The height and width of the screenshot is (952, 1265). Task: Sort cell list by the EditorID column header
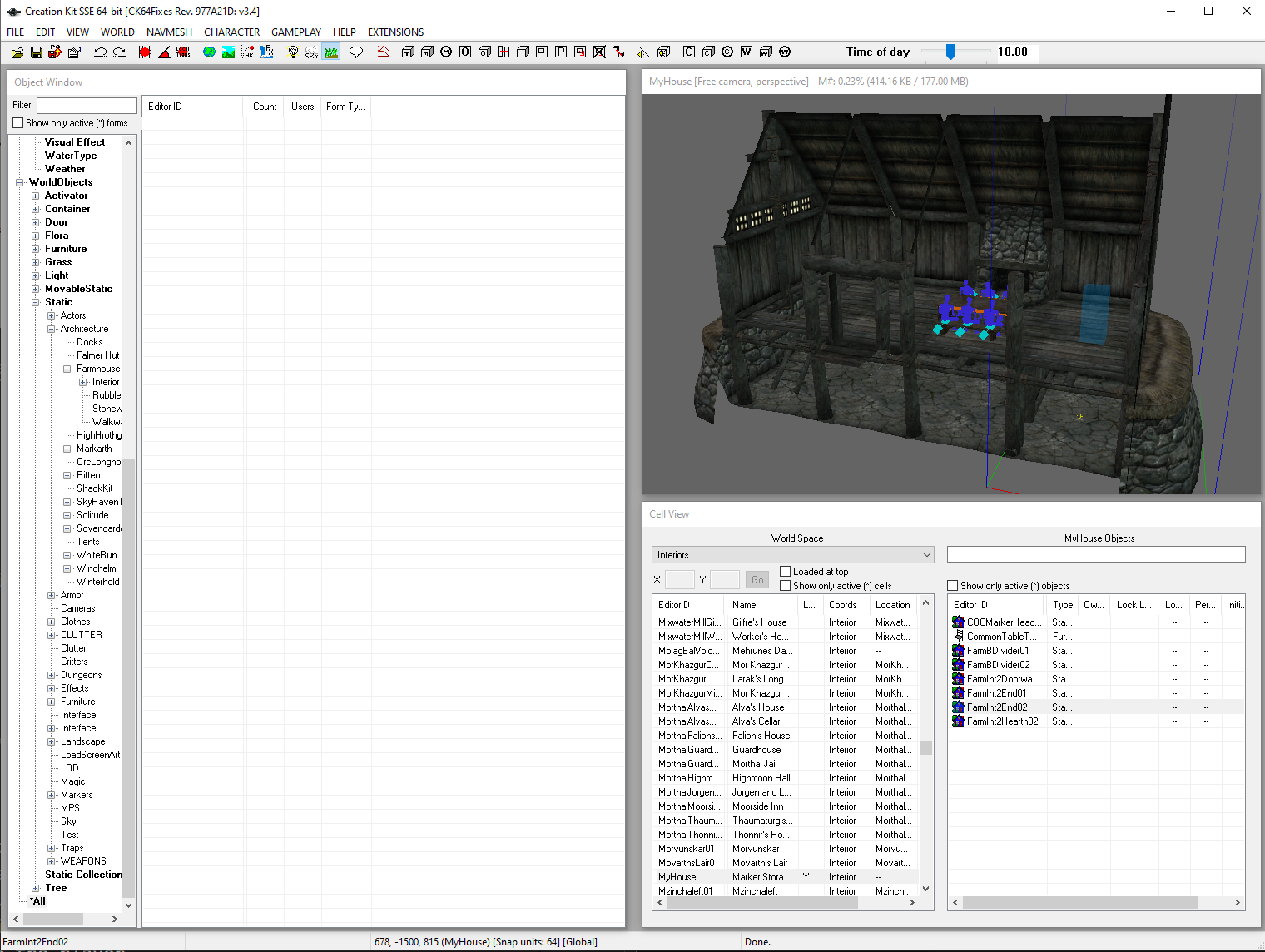coord(674,605)
